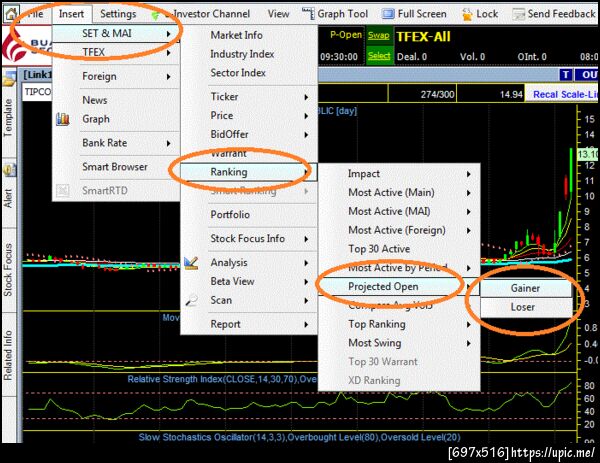This screenshot has width=600, height=463.
Task: Switch to Full Screen mode
Action: (x=422, y=14)
